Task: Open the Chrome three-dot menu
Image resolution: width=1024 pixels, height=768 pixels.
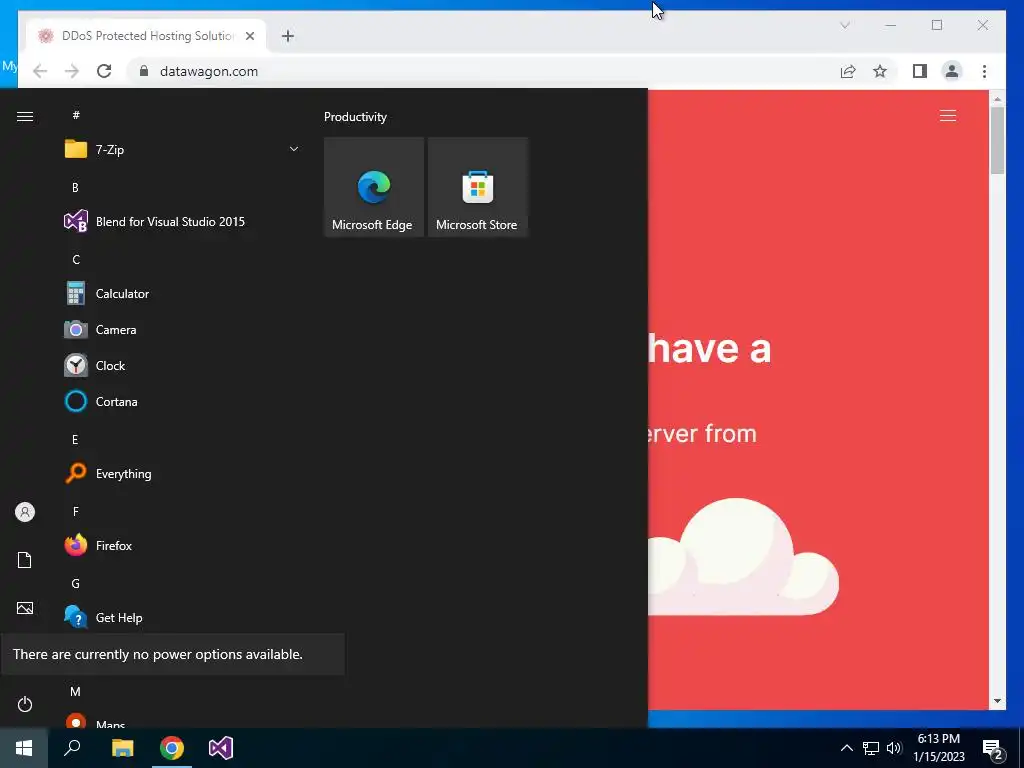Action: click(x=984, y=71)
